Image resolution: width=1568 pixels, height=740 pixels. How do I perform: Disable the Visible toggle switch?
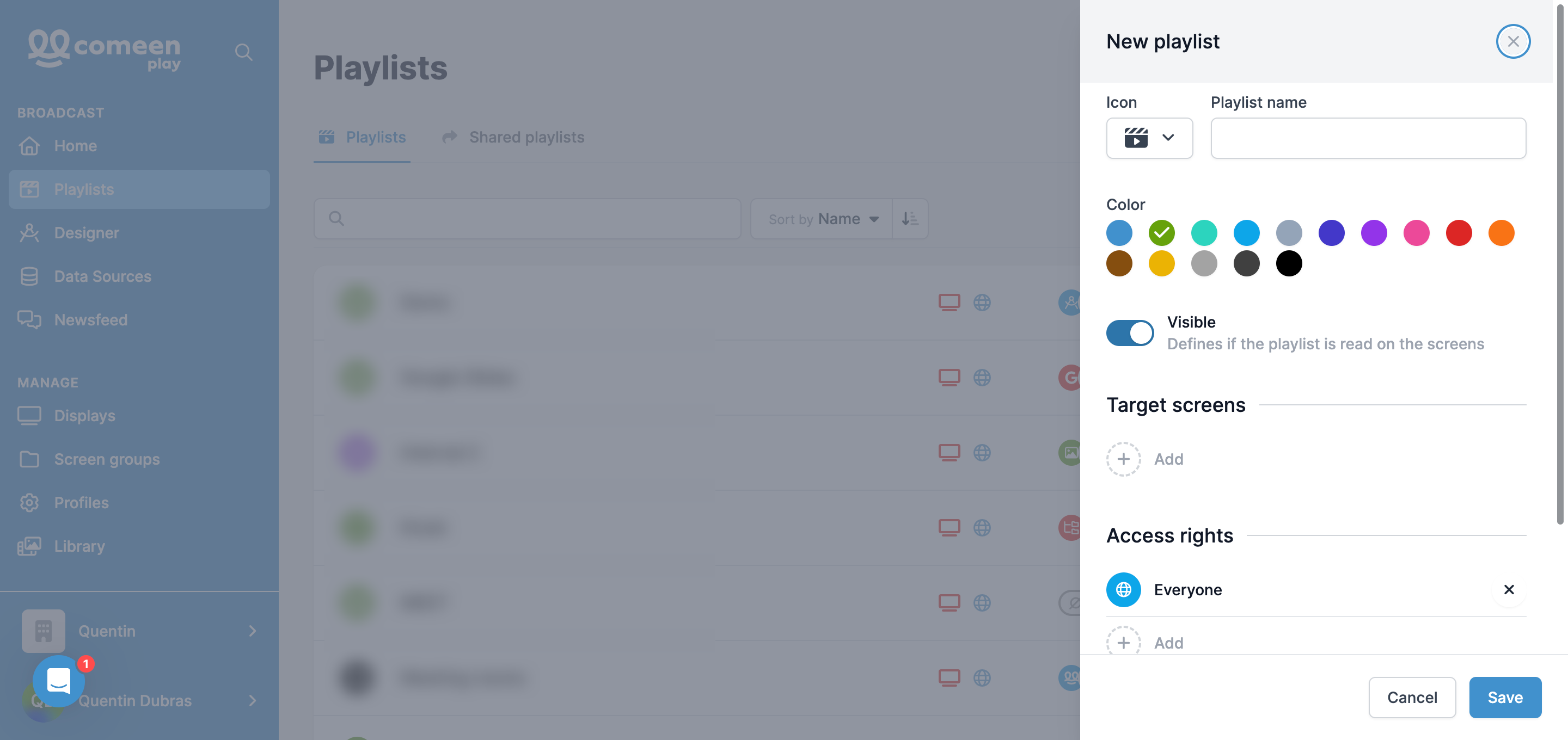(1129, 333)
